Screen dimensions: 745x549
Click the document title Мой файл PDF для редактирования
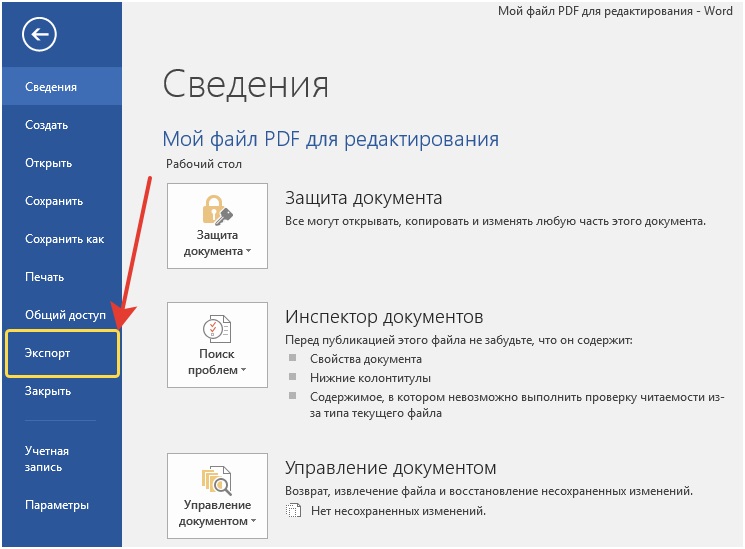tap(331, 139)
